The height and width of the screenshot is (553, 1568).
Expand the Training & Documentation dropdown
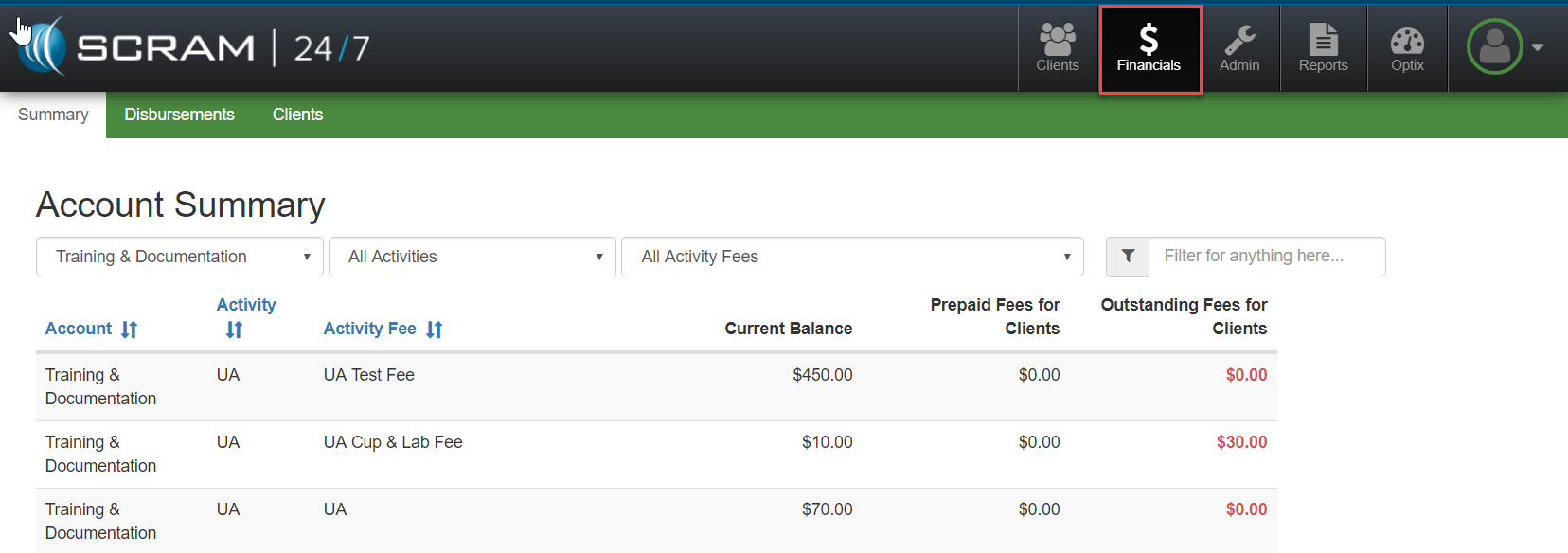point(180,257)
